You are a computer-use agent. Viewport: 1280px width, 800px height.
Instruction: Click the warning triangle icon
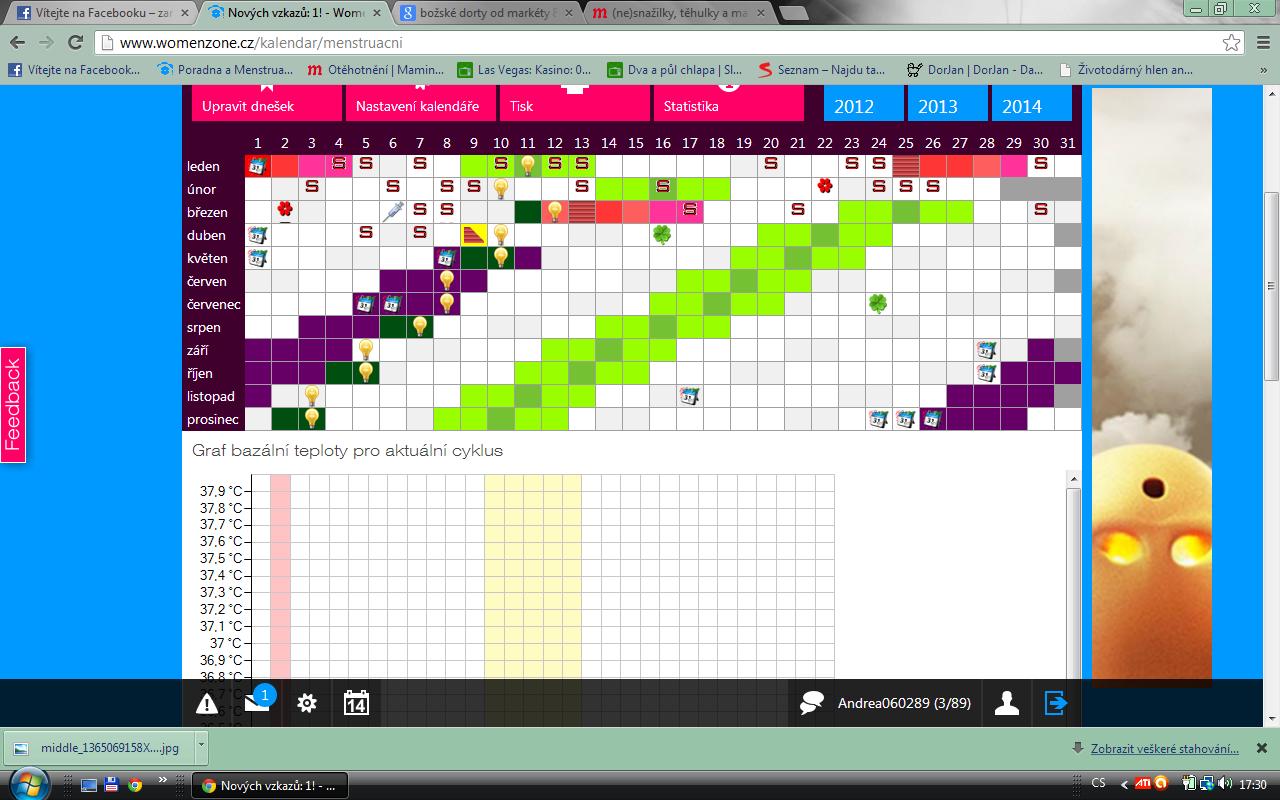(x=207, y=704)
